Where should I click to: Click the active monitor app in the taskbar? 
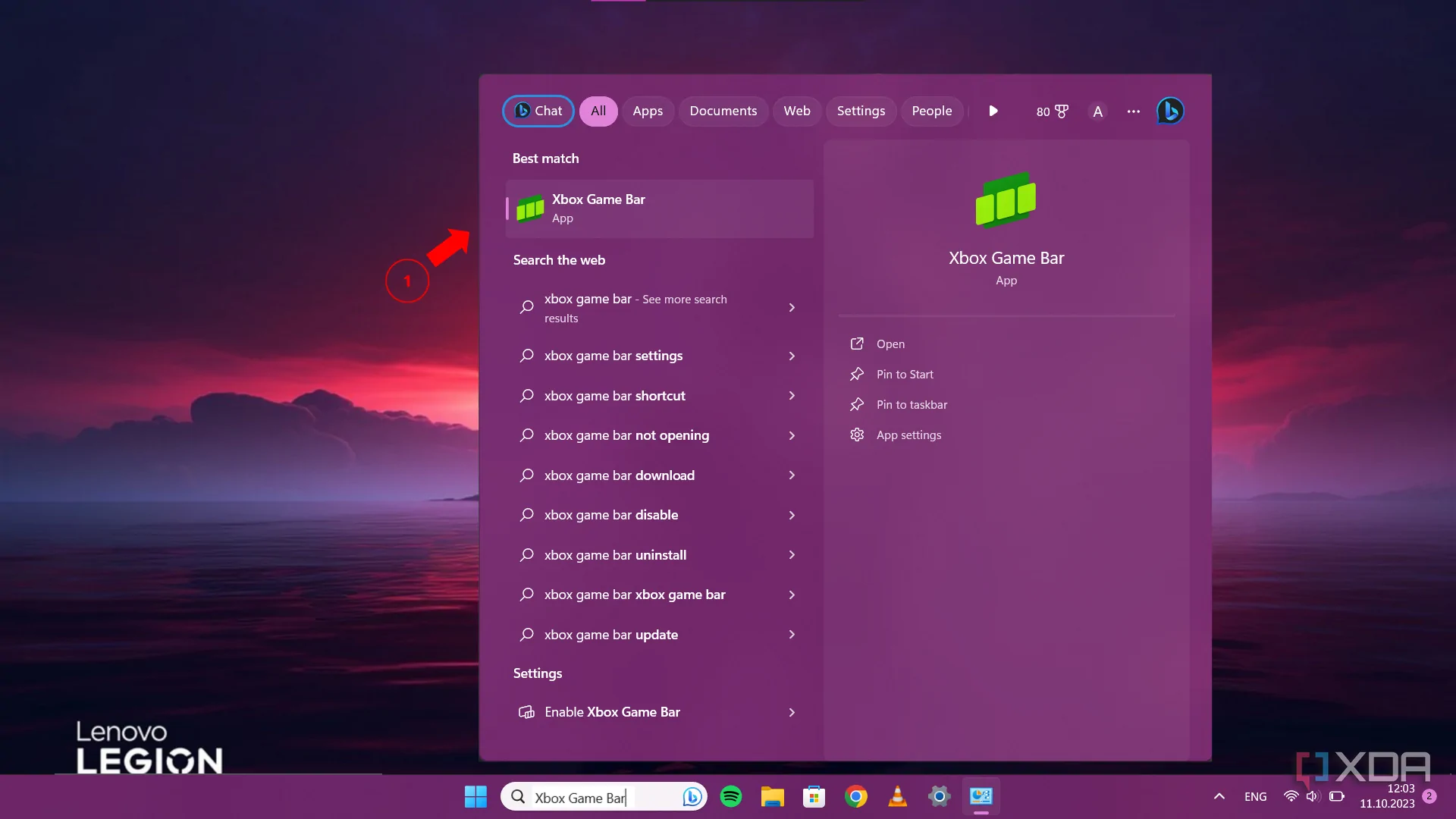[x=981, y=796]
